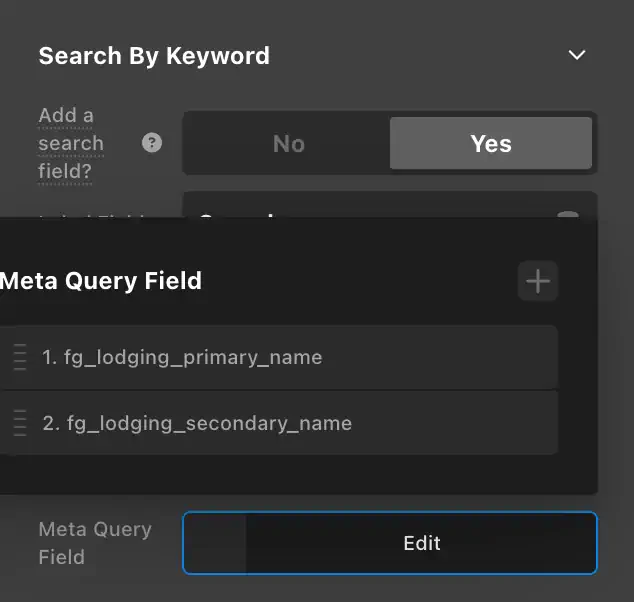The width and height of the screenshot is (634, 602).
Task: Click the Meta Query Field popup heading
Action: point(101,281)
